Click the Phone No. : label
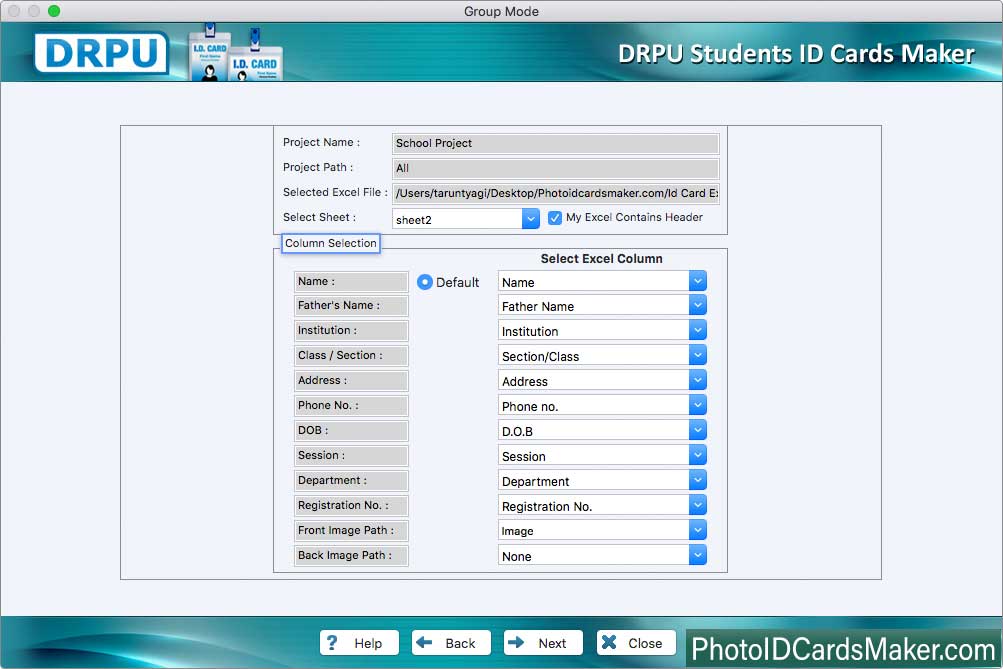 tap(351, 405)
